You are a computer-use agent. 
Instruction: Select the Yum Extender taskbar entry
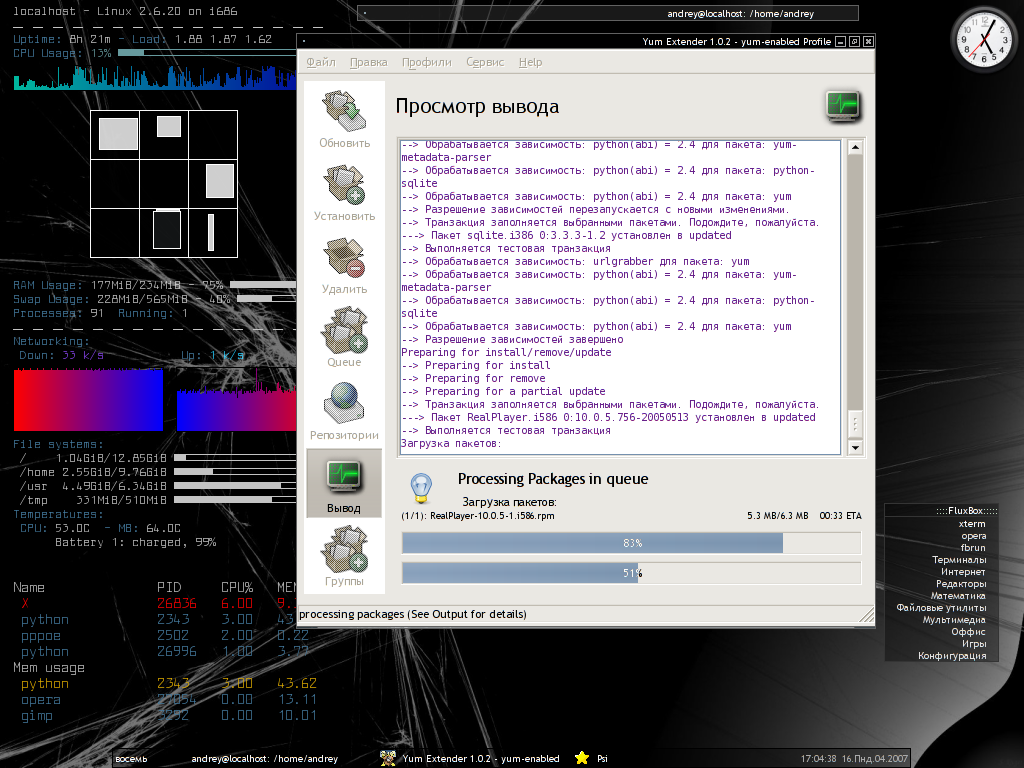pyautogui.click(x=481, y=758)
